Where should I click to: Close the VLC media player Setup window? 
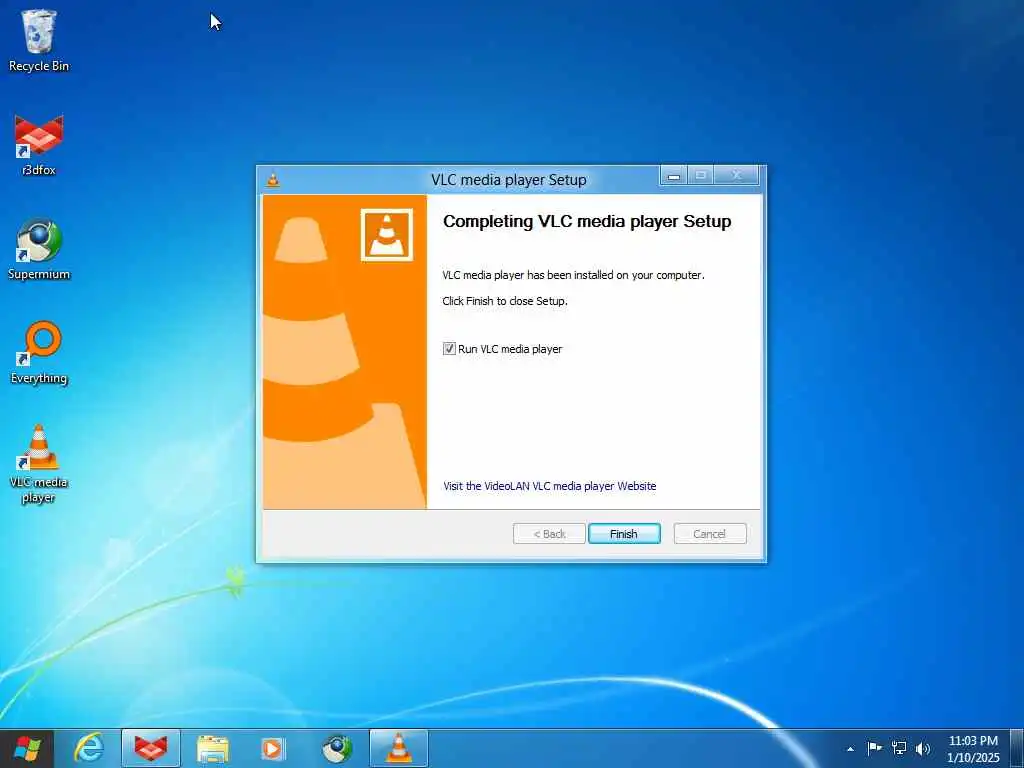coord(737,175)
